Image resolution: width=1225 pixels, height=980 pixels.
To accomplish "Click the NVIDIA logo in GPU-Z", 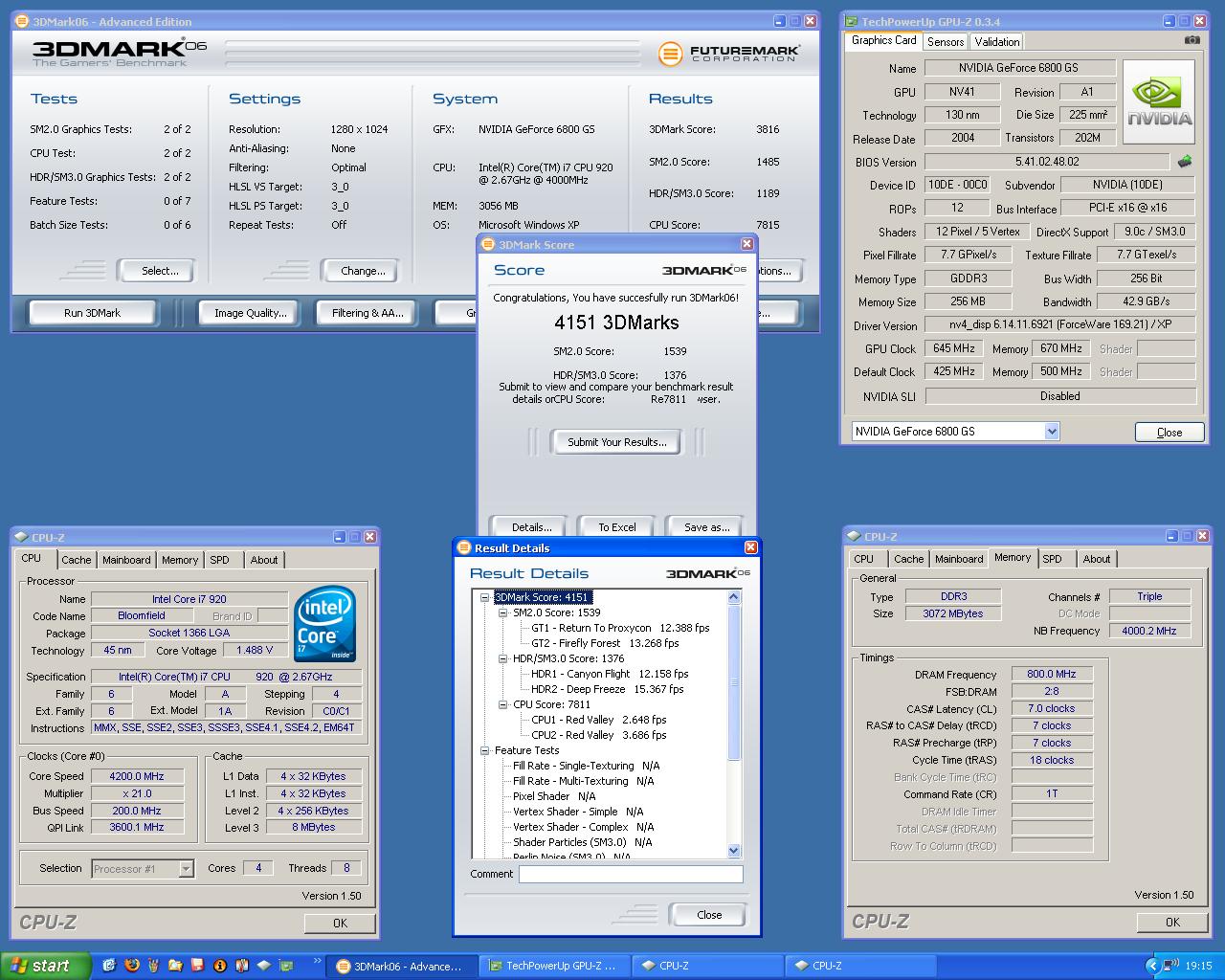I will (x=1159, y=102).
